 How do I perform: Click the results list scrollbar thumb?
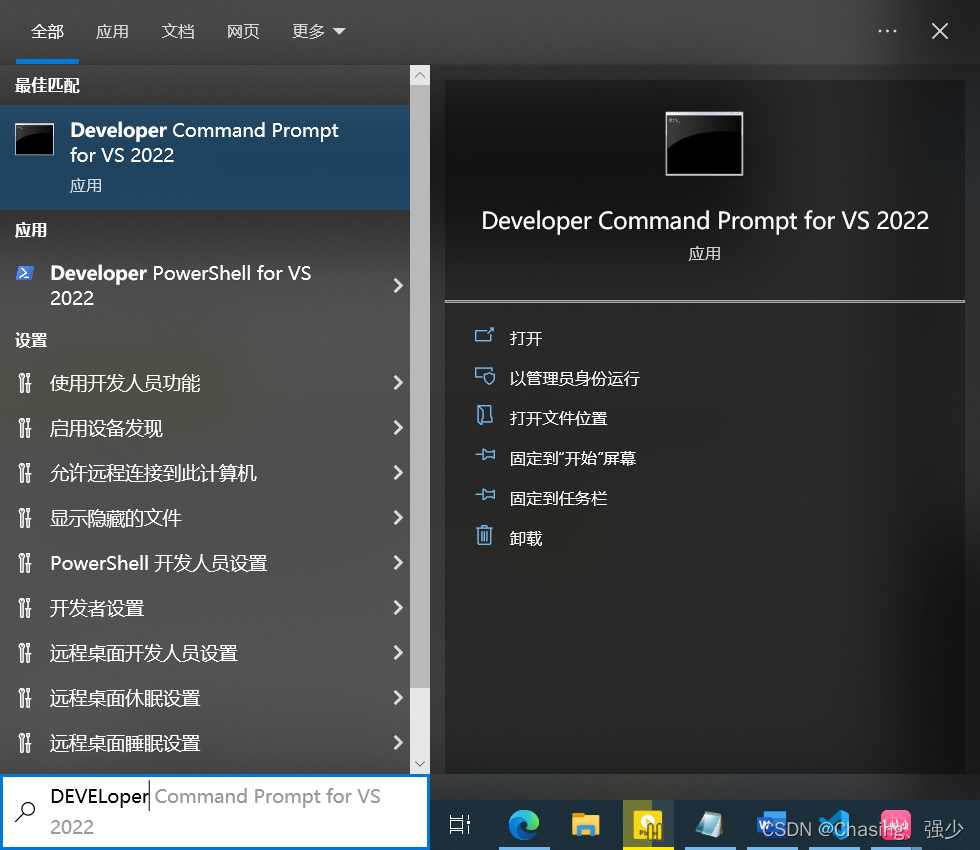pyautogui.click(x=420, y=386)
